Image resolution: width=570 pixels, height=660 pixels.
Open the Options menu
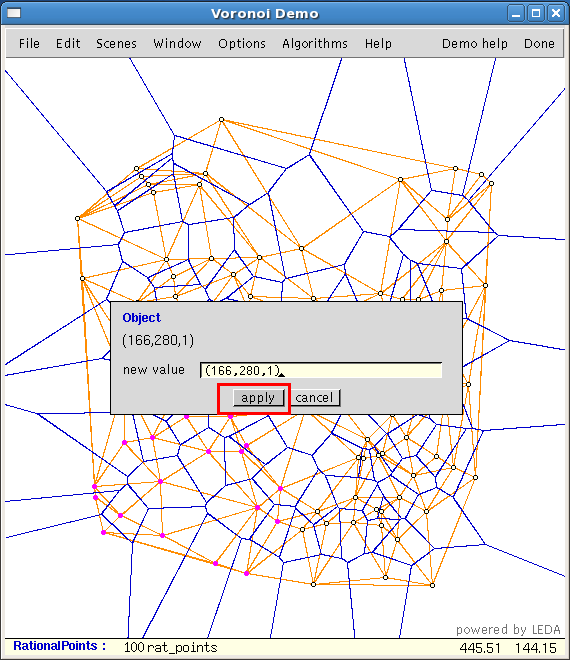tap(242, 44)
